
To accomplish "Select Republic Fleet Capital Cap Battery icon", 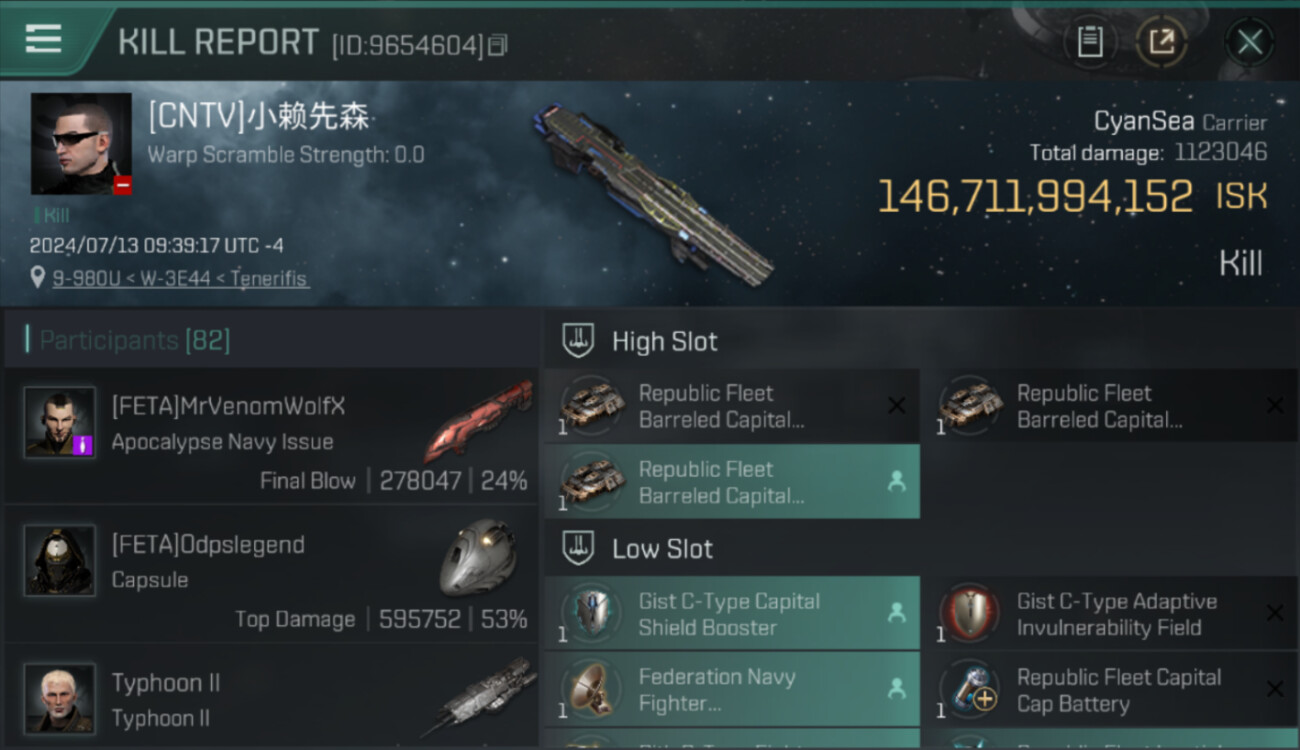I will tap(970, 689).
